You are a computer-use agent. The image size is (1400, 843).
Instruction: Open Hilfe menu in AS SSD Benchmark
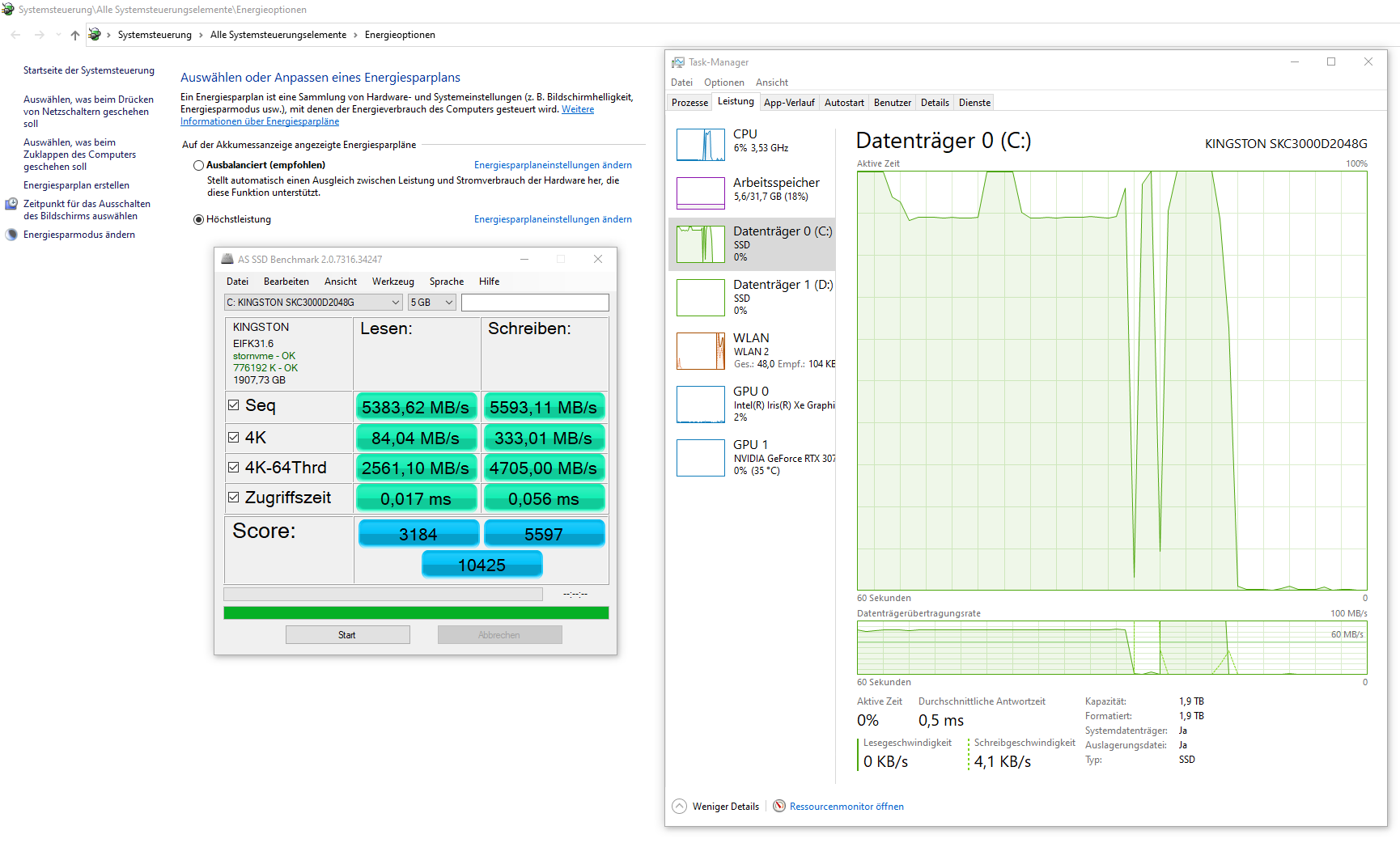[x=489, y=282]
